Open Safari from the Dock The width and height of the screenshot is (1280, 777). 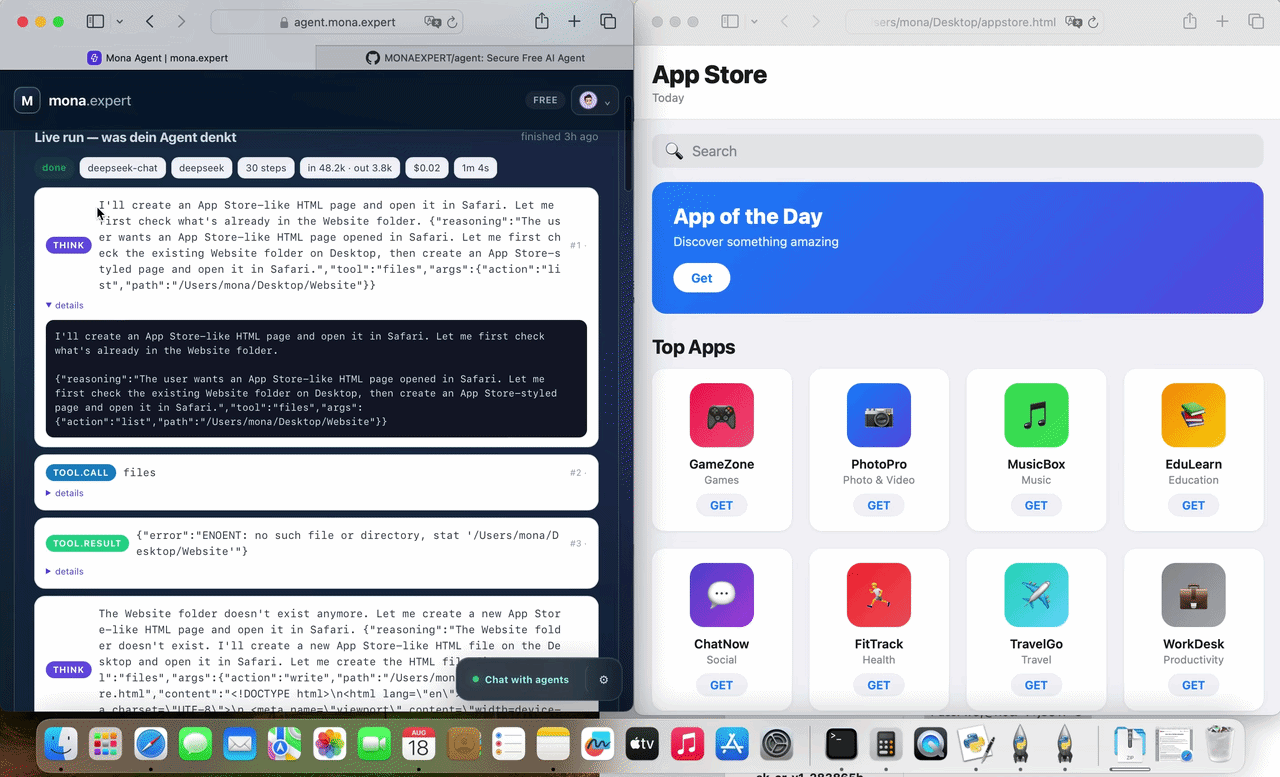tap(151, 744)
